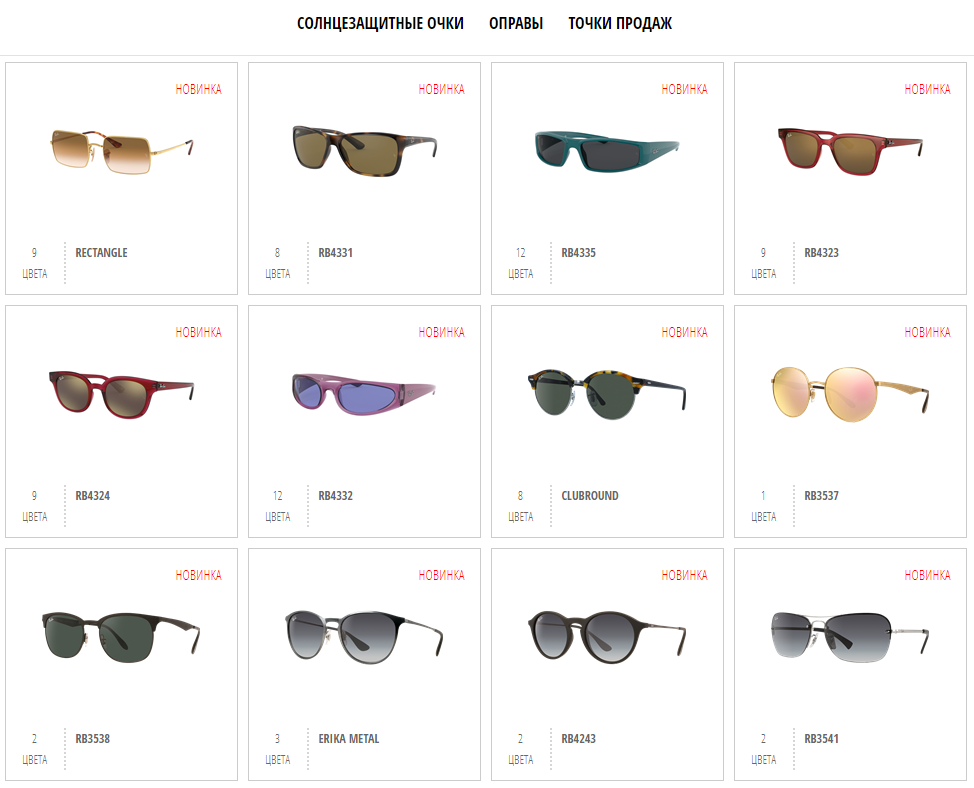Open the Солнцезащитные очки menu
Viewport: 974px width, 788px height.
point(380,24)
